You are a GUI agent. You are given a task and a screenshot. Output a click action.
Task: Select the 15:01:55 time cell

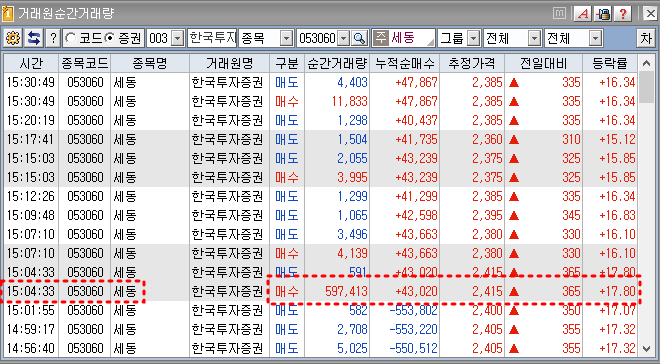[31, 310]
